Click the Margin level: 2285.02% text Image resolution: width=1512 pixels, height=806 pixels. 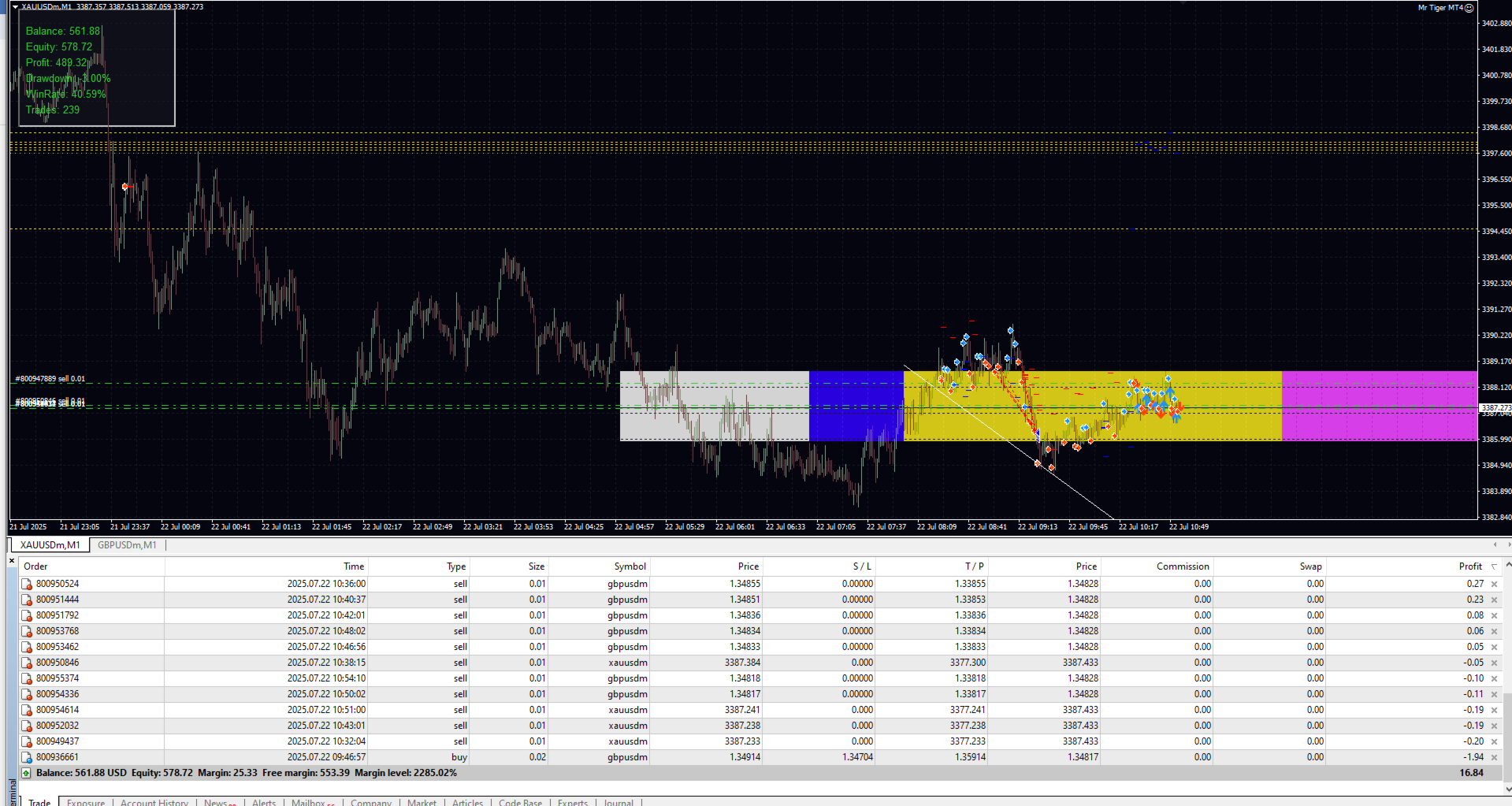click(406, 773)
